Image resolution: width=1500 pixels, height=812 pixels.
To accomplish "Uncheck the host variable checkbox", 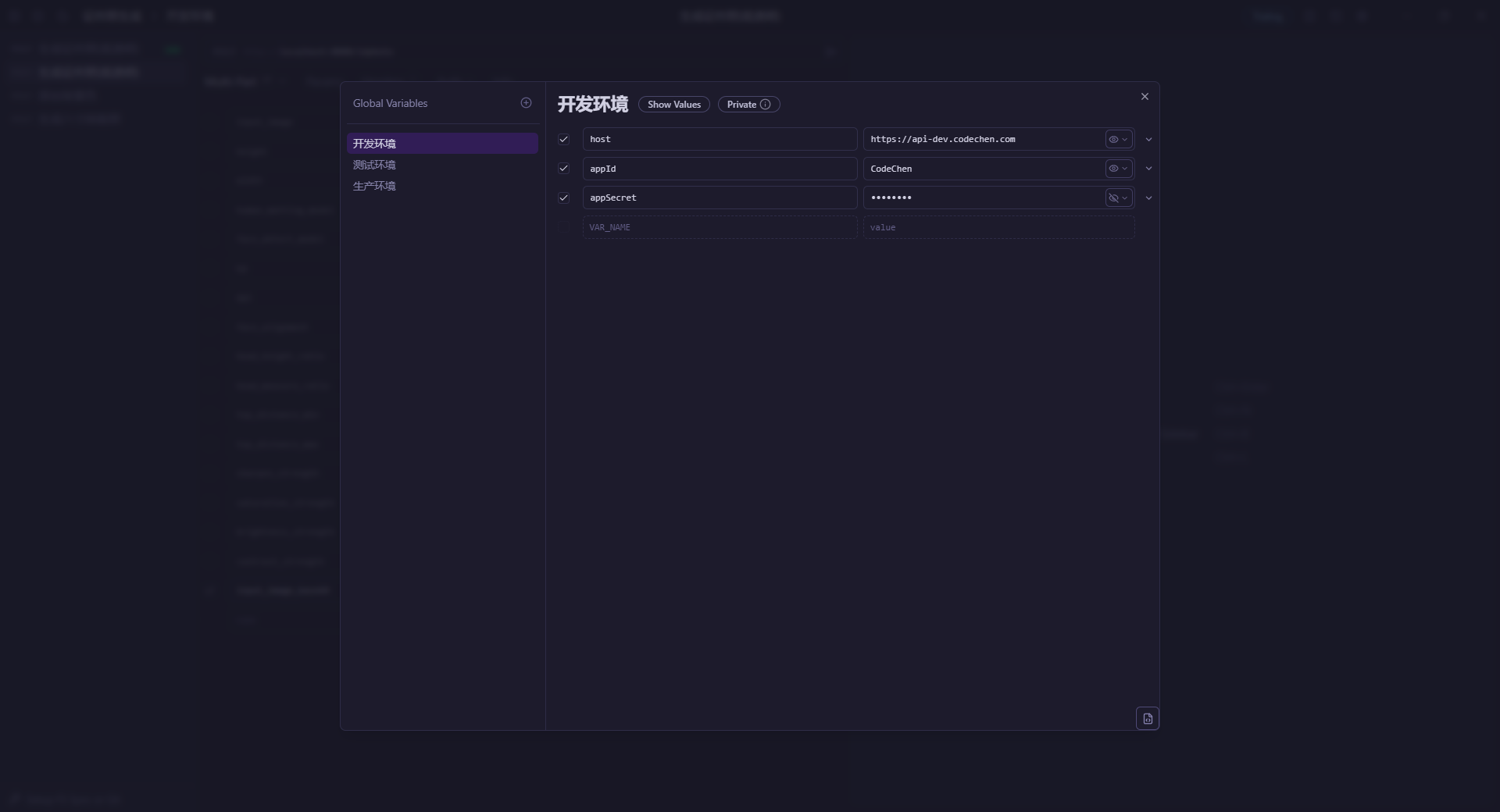I will (563, 140).
